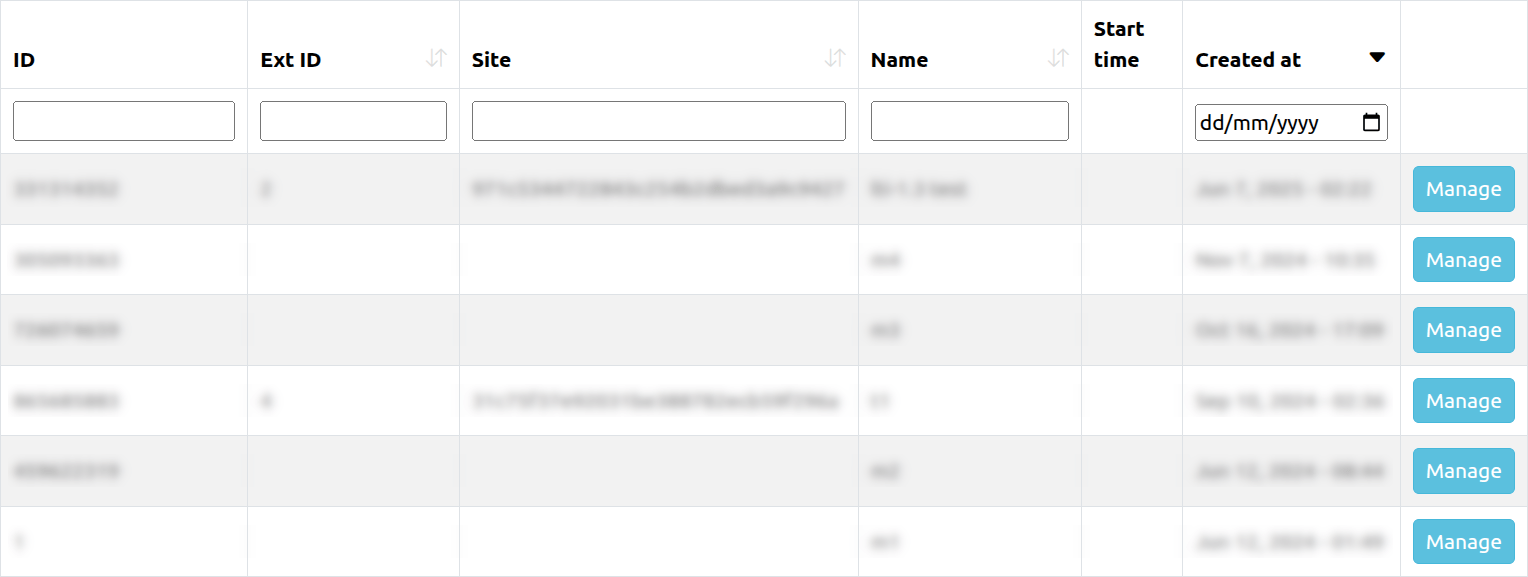Viewport: 1528px width, 577px height.
Task: Click the ID column header label
Action: [24, 60]
